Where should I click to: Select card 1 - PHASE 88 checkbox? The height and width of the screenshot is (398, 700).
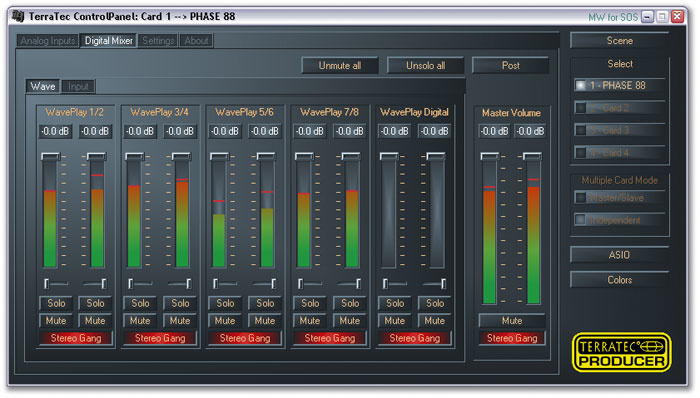580,85
